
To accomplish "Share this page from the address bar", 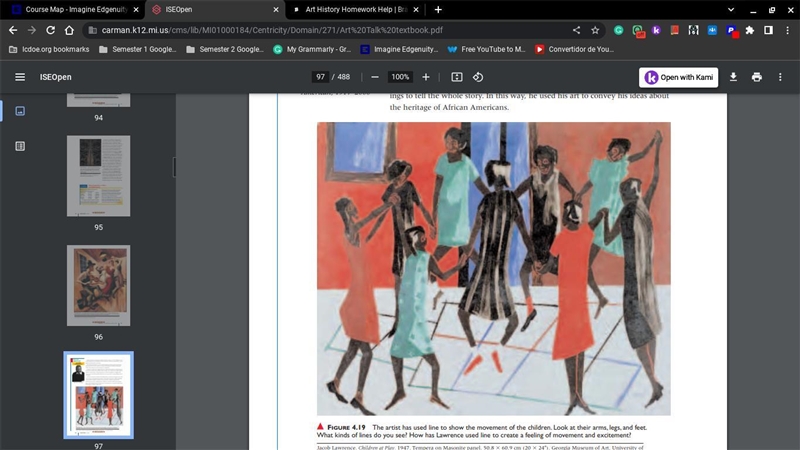I will [576, 30].
